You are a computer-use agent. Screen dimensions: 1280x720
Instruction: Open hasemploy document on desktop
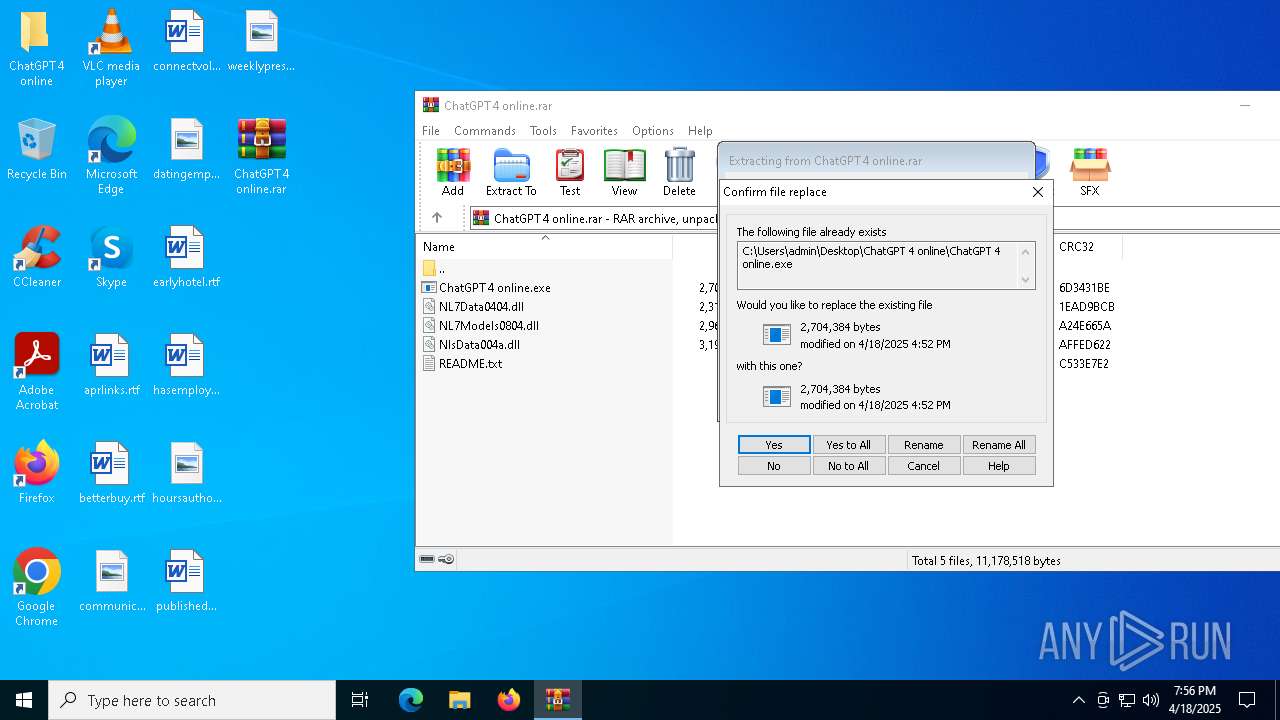point(186,366)
